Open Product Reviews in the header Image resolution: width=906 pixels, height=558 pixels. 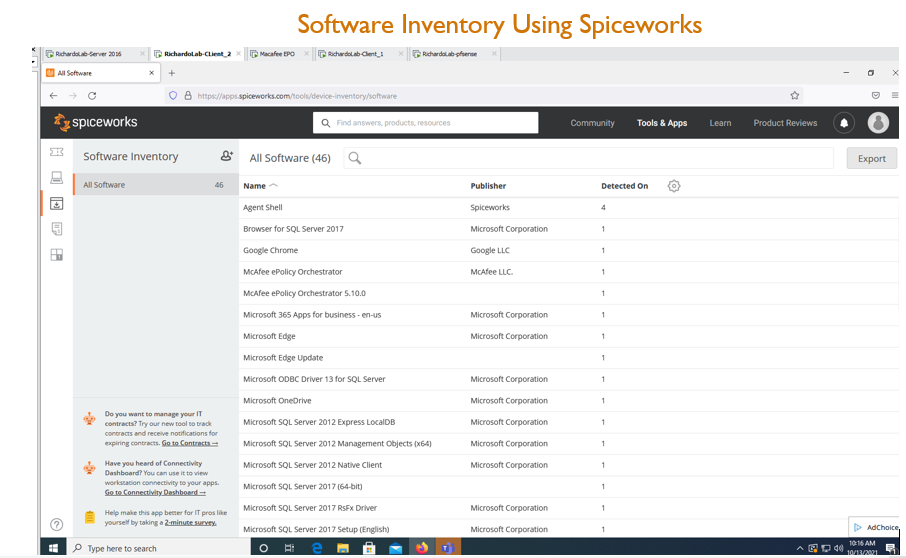click(785, 123)
